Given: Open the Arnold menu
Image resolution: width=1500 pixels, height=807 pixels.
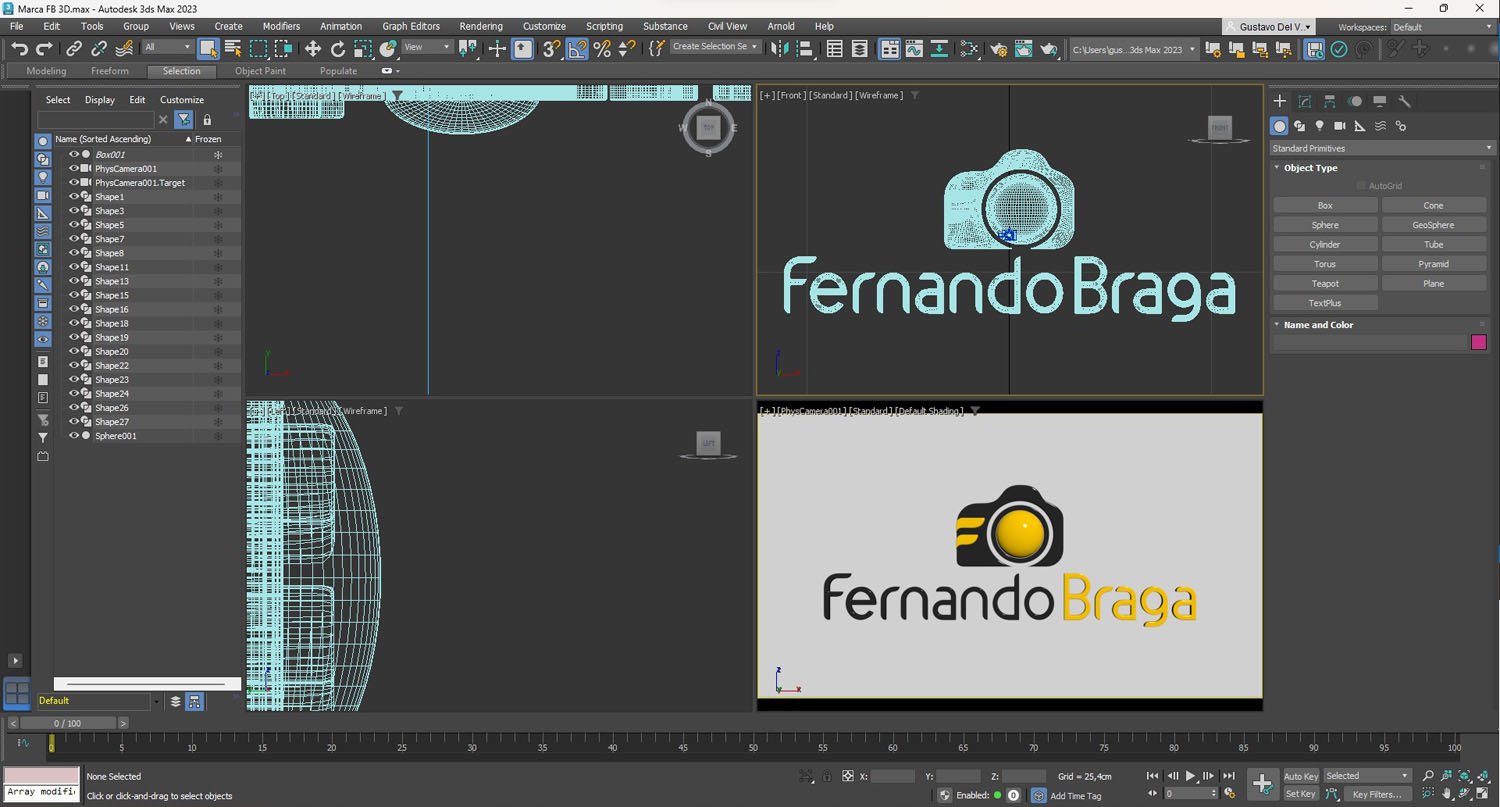Looking at the screenshot, I should tap(781, 26).
